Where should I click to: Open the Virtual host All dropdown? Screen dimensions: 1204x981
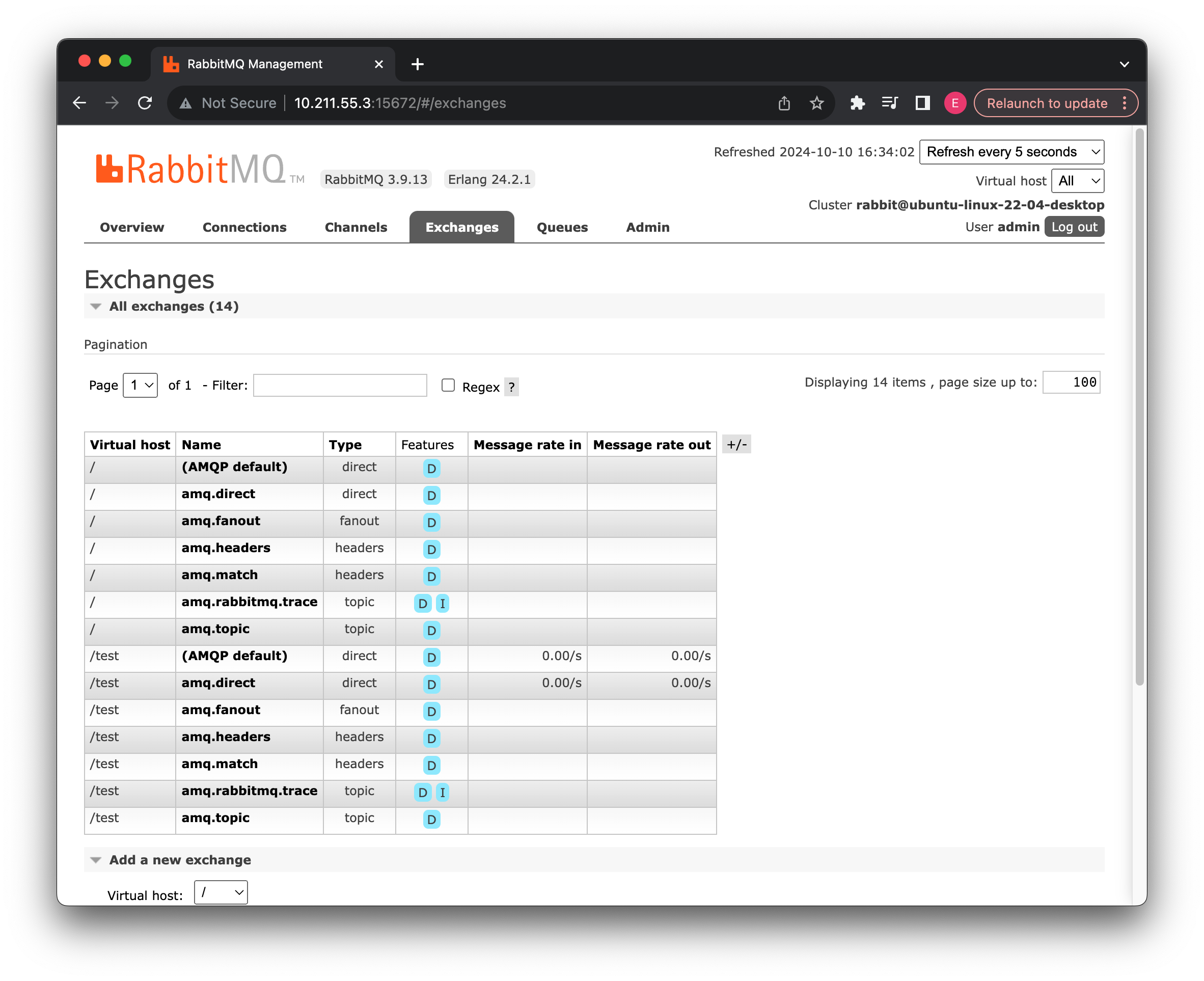[1078, 181]
